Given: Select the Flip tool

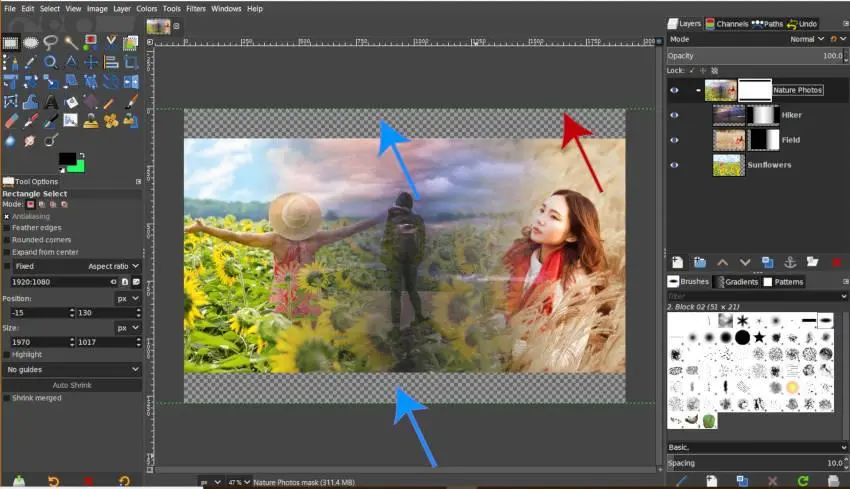Looking at the screenshot, I should [131, 82].
